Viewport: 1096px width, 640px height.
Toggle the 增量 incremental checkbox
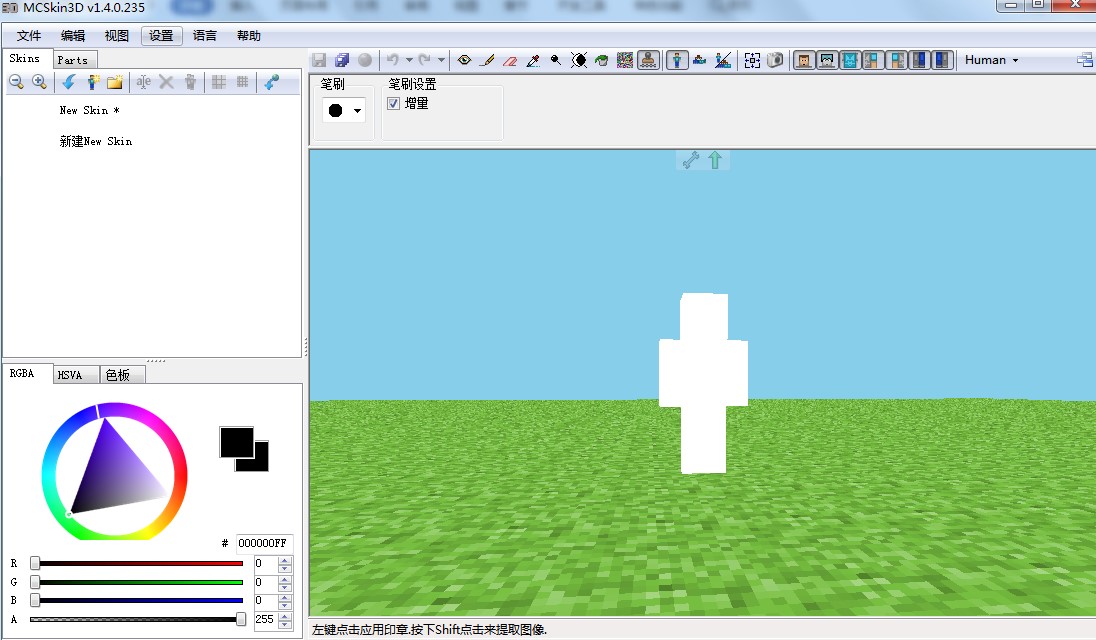coord(394,103)
